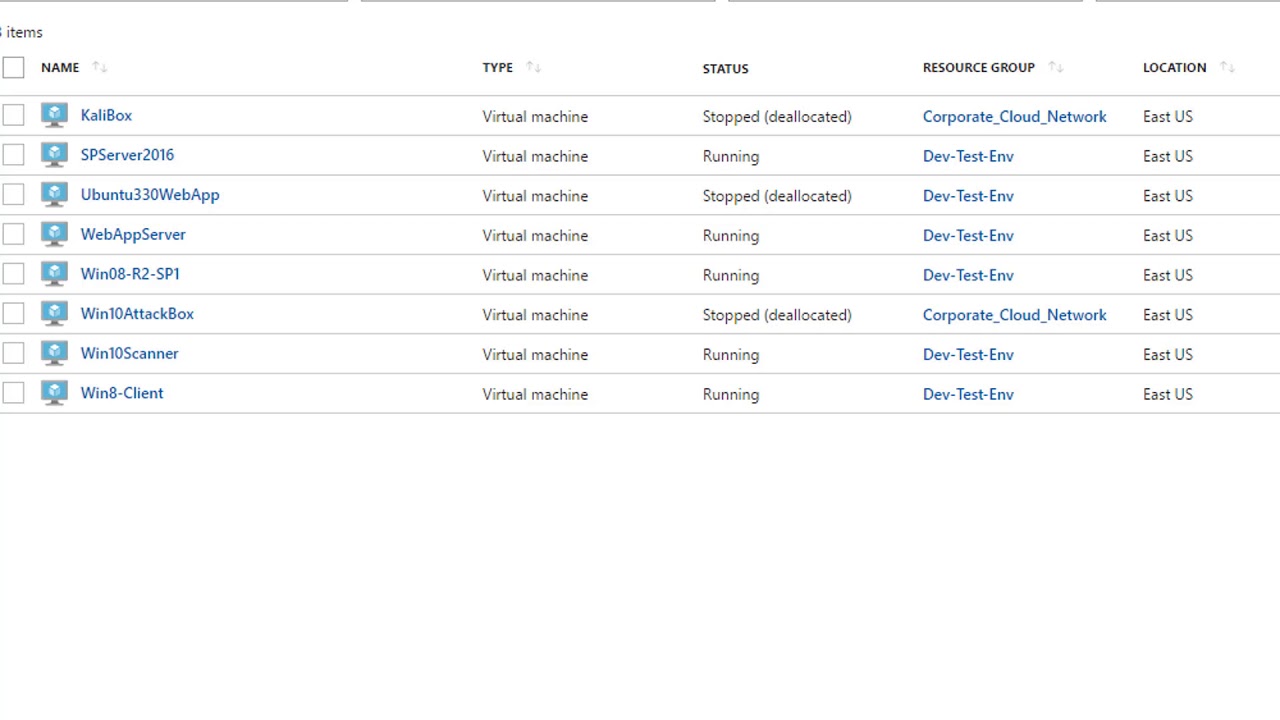Image resolution: width=1280 pixels, height=720 pixels.
Task: Click the SPServer2016 VM icon
Action: tap(54, 155)
